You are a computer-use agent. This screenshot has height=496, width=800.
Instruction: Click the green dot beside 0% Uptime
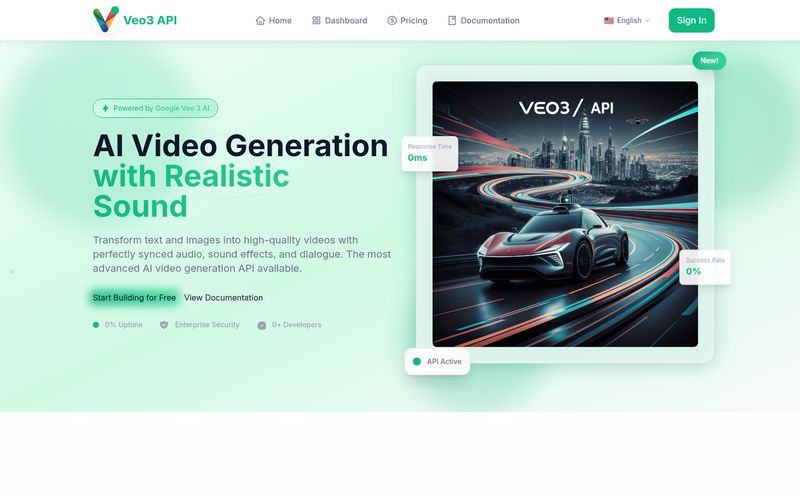(96, 325)
